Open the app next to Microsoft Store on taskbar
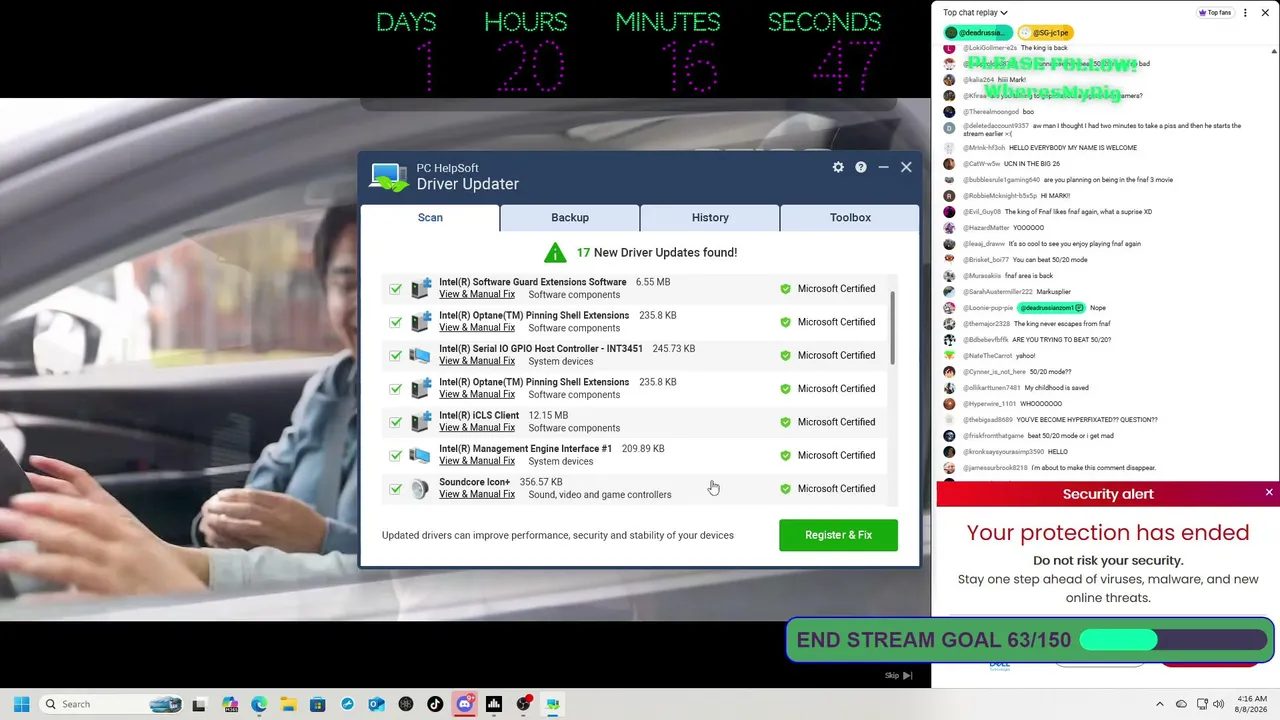 click(x=347, y=704)
